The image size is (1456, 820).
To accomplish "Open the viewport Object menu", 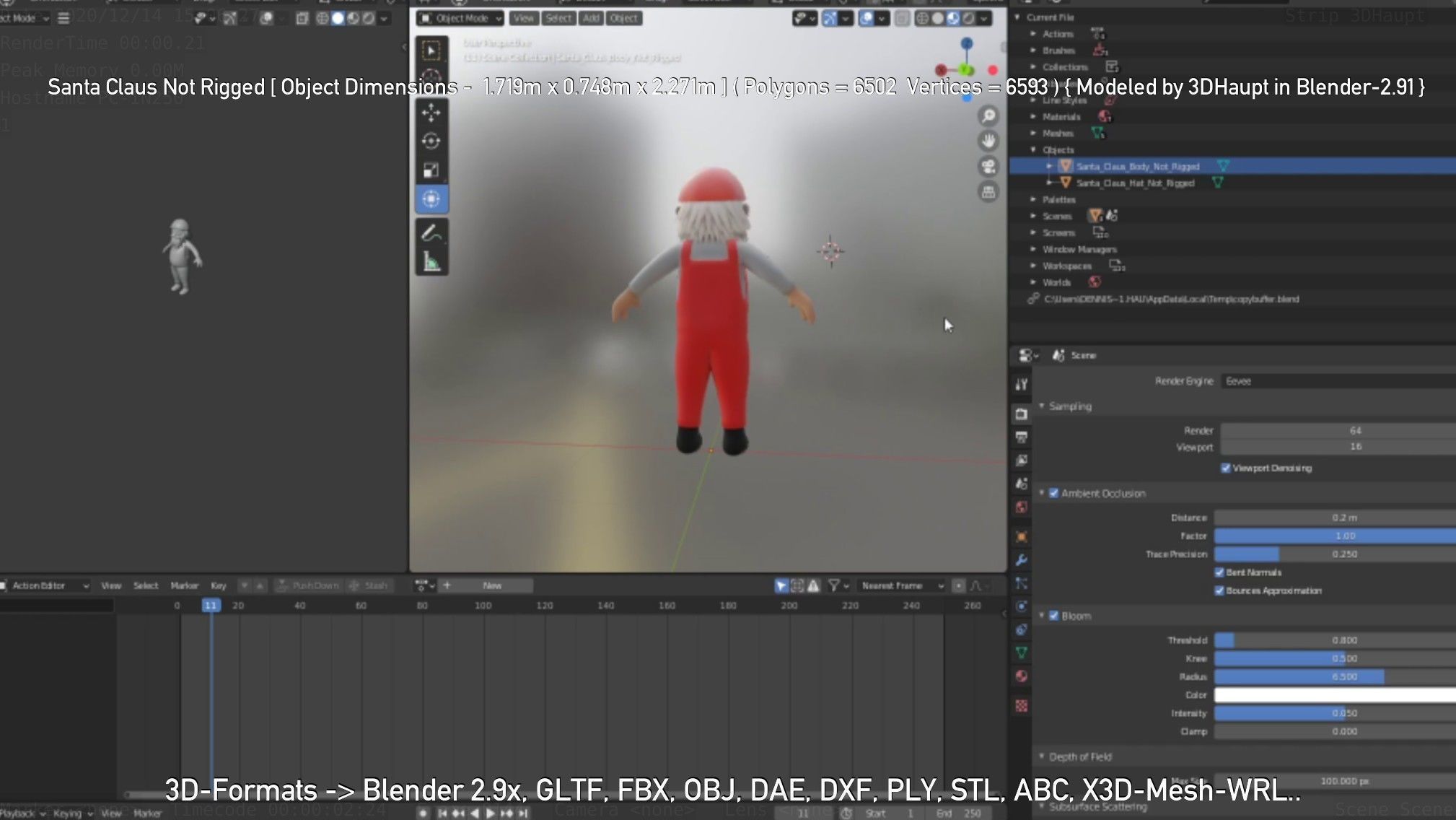I will [624, 18].
